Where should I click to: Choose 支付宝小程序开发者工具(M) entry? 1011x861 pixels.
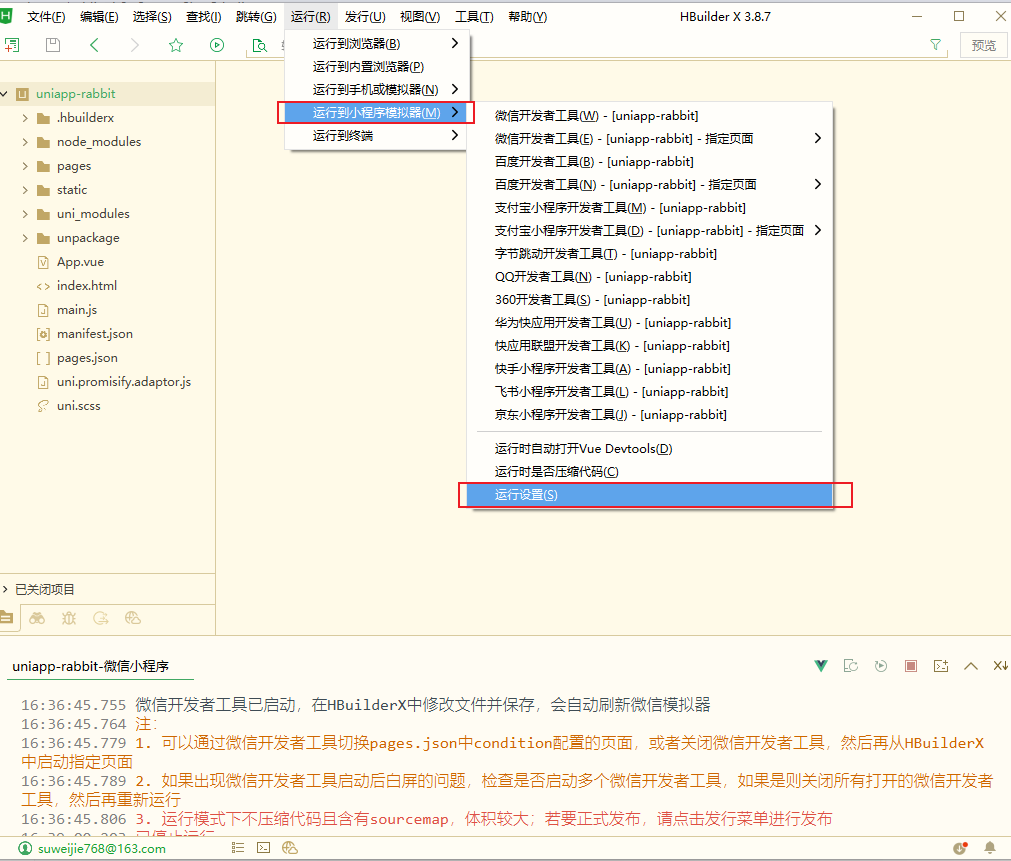point(651,208)
